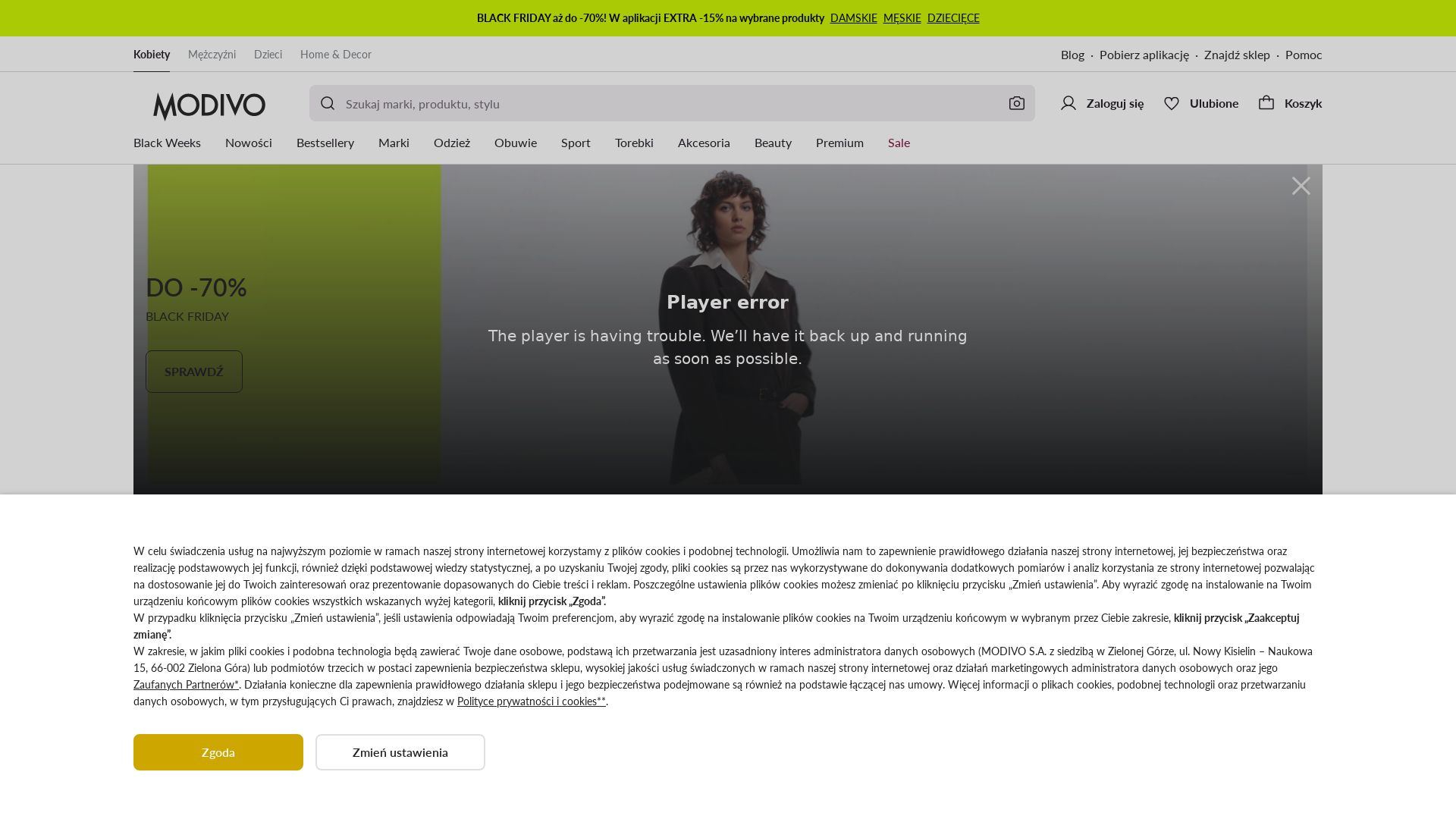Click the DAMSKIE promo link
Image resolution: width=1456 pixels, height=819 pixels.
pyautogui.click(x=854, y=18)
